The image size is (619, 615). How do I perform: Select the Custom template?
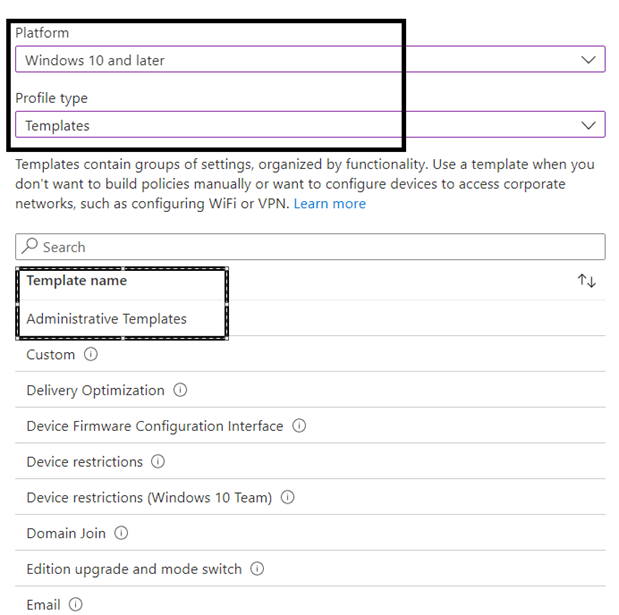point(50,355)
